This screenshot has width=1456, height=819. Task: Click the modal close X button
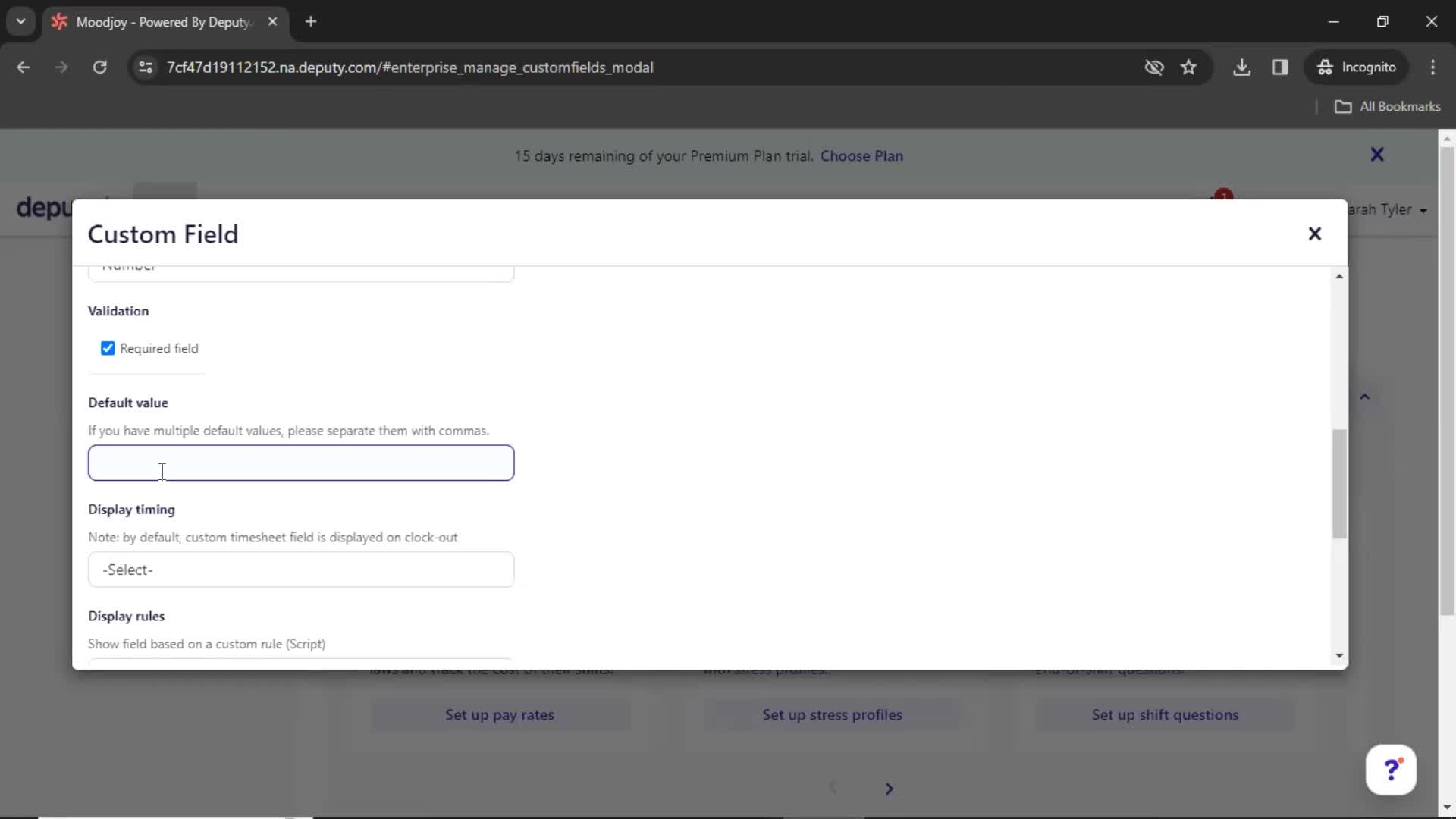(x=1316, y=233)
